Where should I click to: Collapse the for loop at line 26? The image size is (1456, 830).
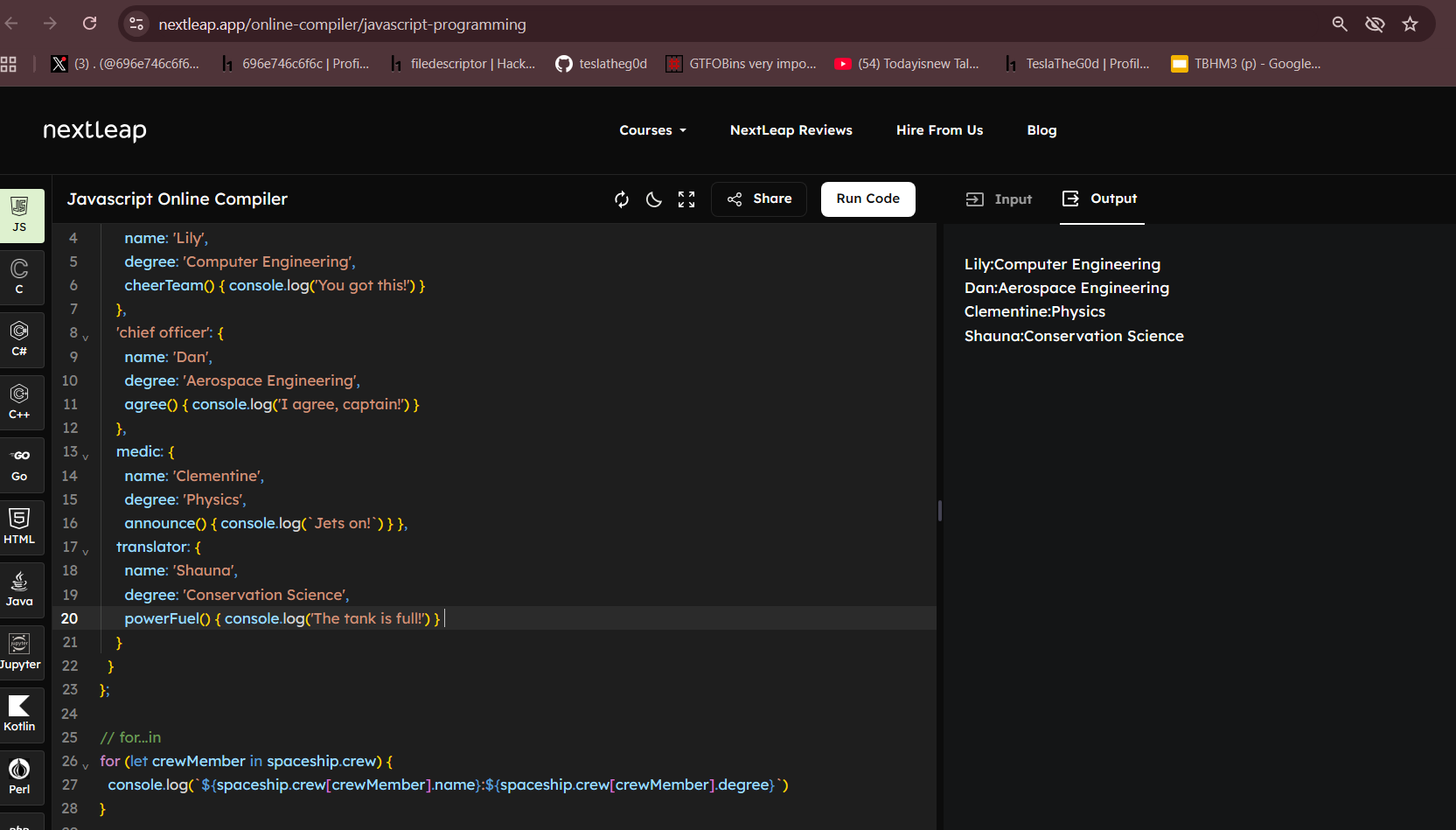pyautogui.click(x=86, y=765)
